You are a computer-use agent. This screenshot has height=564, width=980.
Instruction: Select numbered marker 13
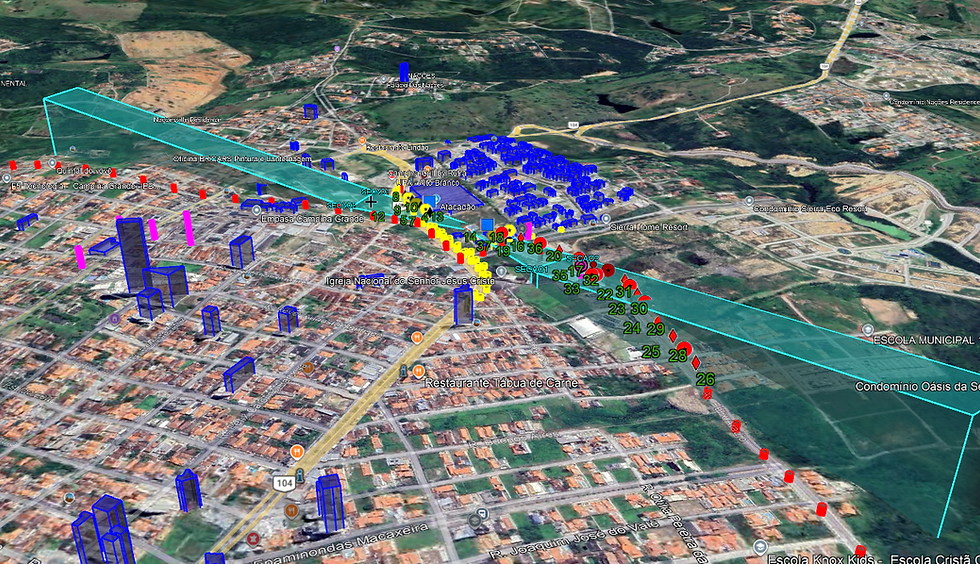tap(437, 218)
